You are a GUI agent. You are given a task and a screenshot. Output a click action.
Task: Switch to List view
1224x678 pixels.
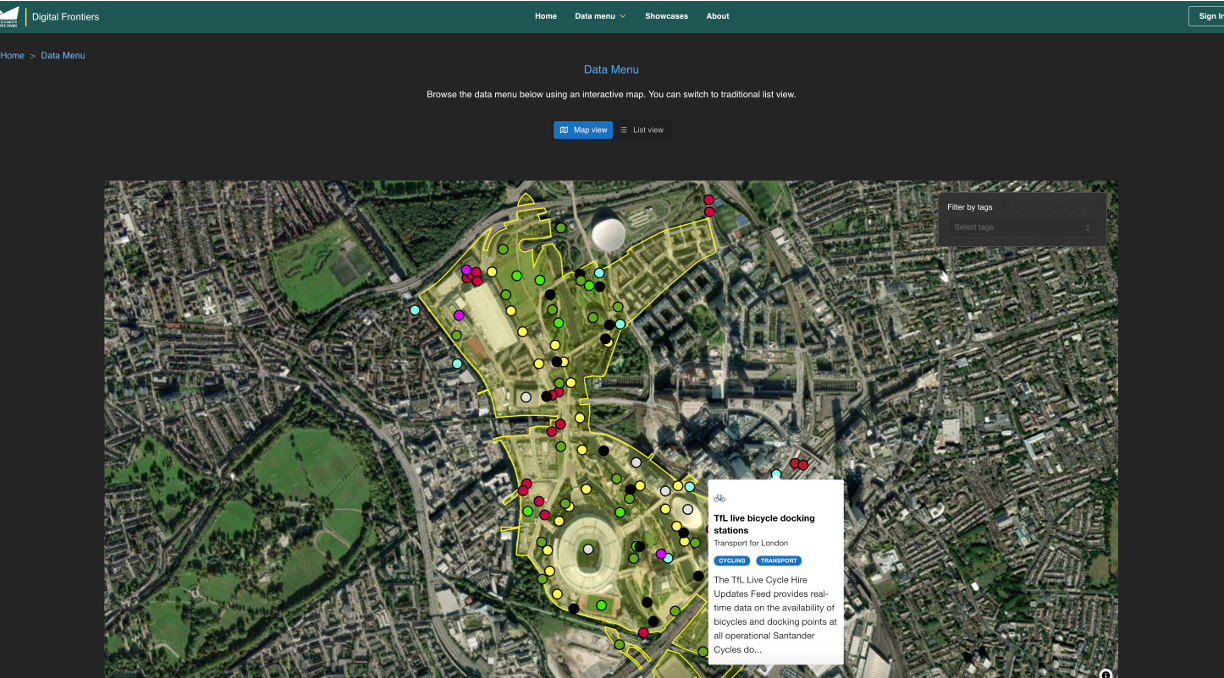[641, 130]
